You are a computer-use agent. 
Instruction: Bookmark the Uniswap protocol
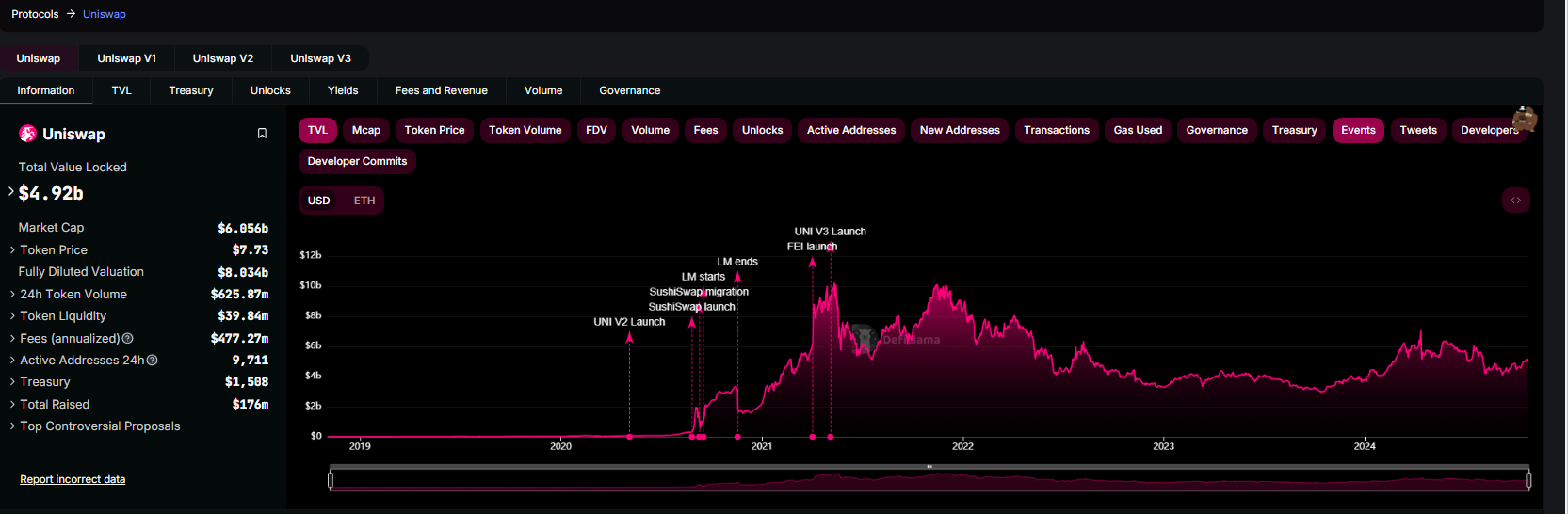click(x=262, y=134)
